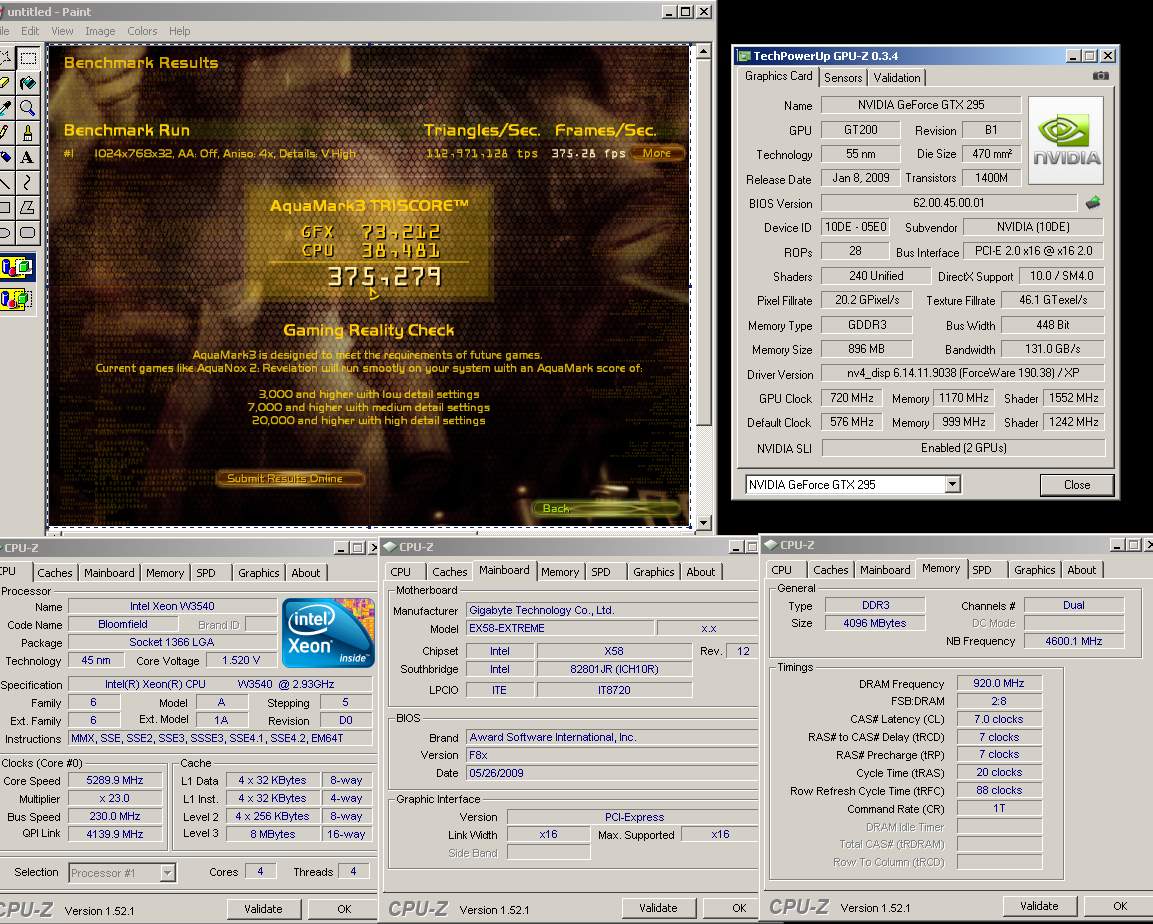Viewport: 1153px width, 924px height.
Task: Open the Graphics Card tab in GPU-Z
Action: point(778,76)
